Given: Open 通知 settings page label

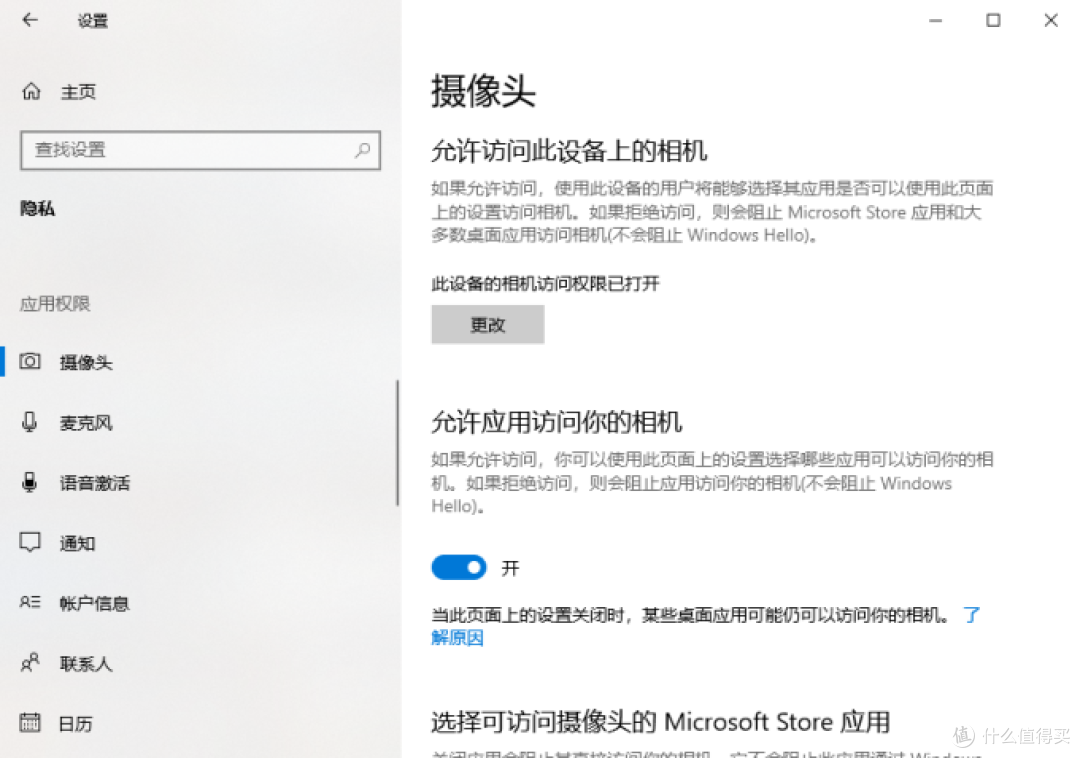Looking at the screenshot, I should click(x=77, y=543).
